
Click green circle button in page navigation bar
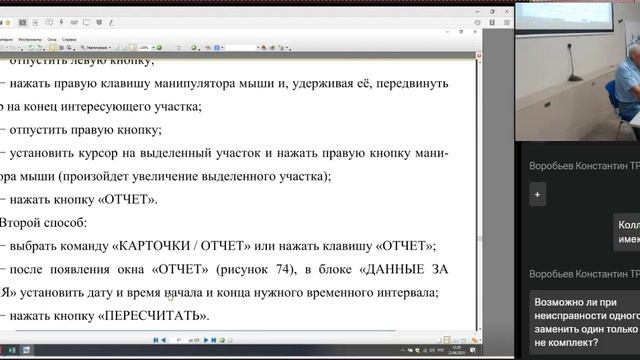[x=222, y=340]
